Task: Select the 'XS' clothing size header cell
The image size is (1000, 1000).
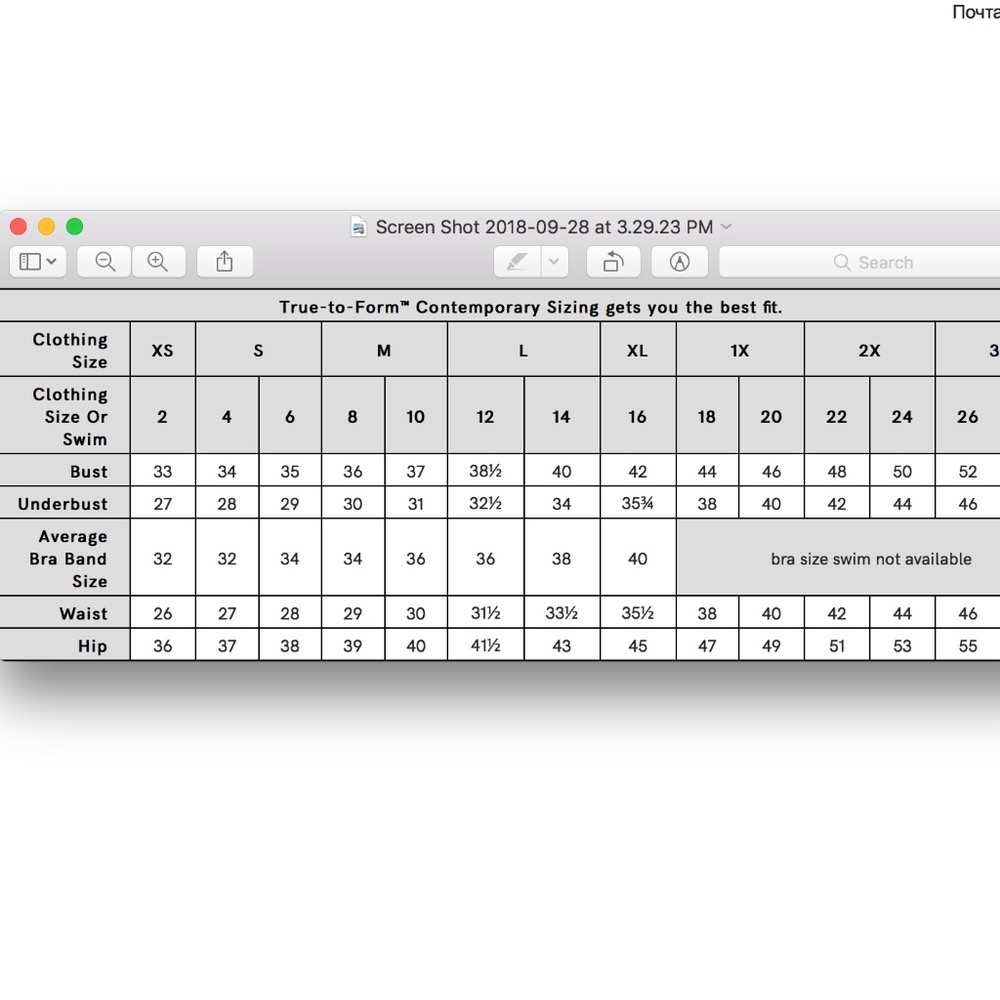Action: point(163,350)
